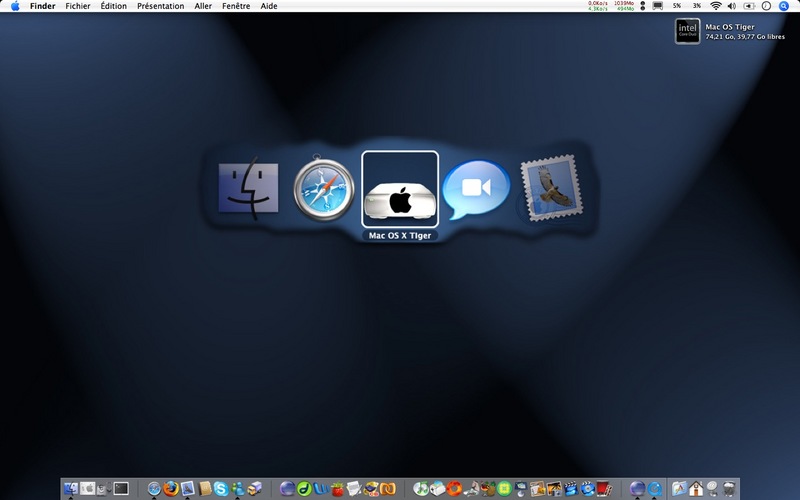
Task: Open the strawberry app in the dock
Action: [337, 489]
